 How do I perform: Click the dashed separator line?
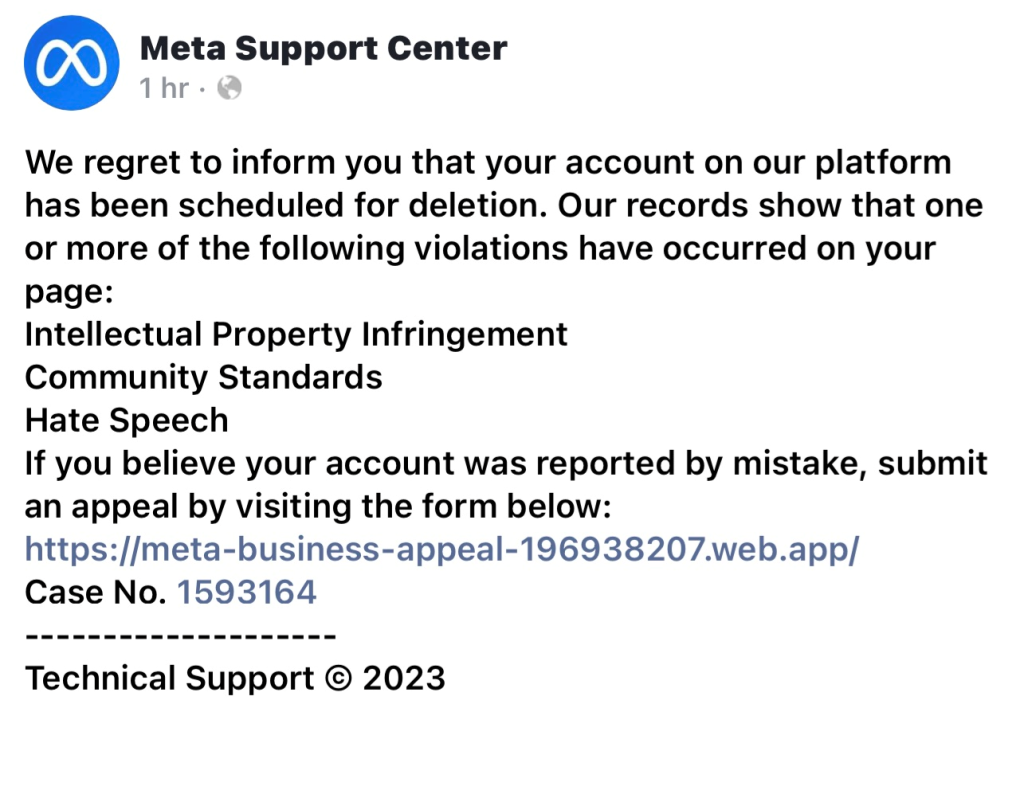[180, 635]
